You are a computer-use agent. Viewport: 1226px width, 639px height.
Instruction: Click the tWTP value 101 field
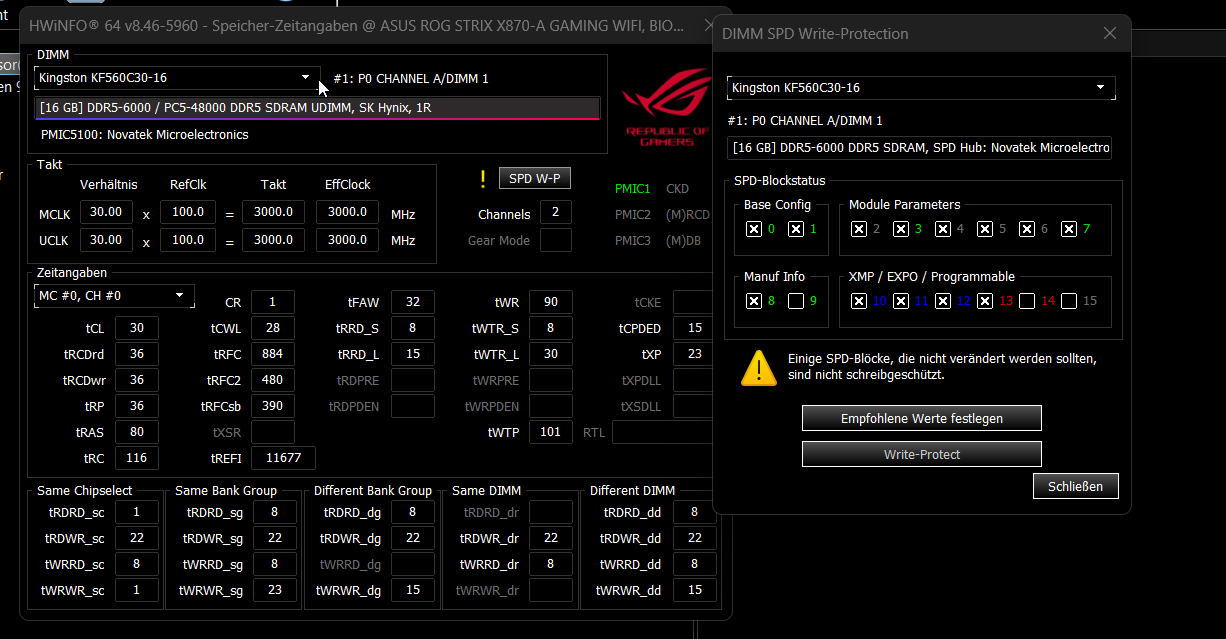tap(551, 432)
